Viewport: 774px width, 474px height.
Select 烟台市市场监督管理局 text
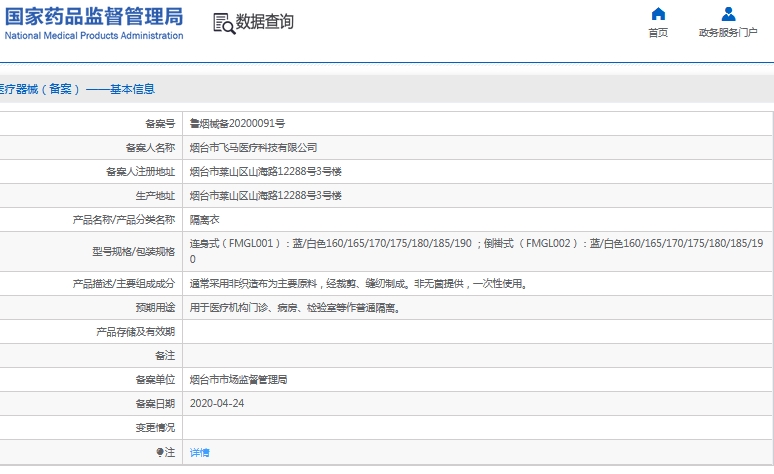[238, 380]
